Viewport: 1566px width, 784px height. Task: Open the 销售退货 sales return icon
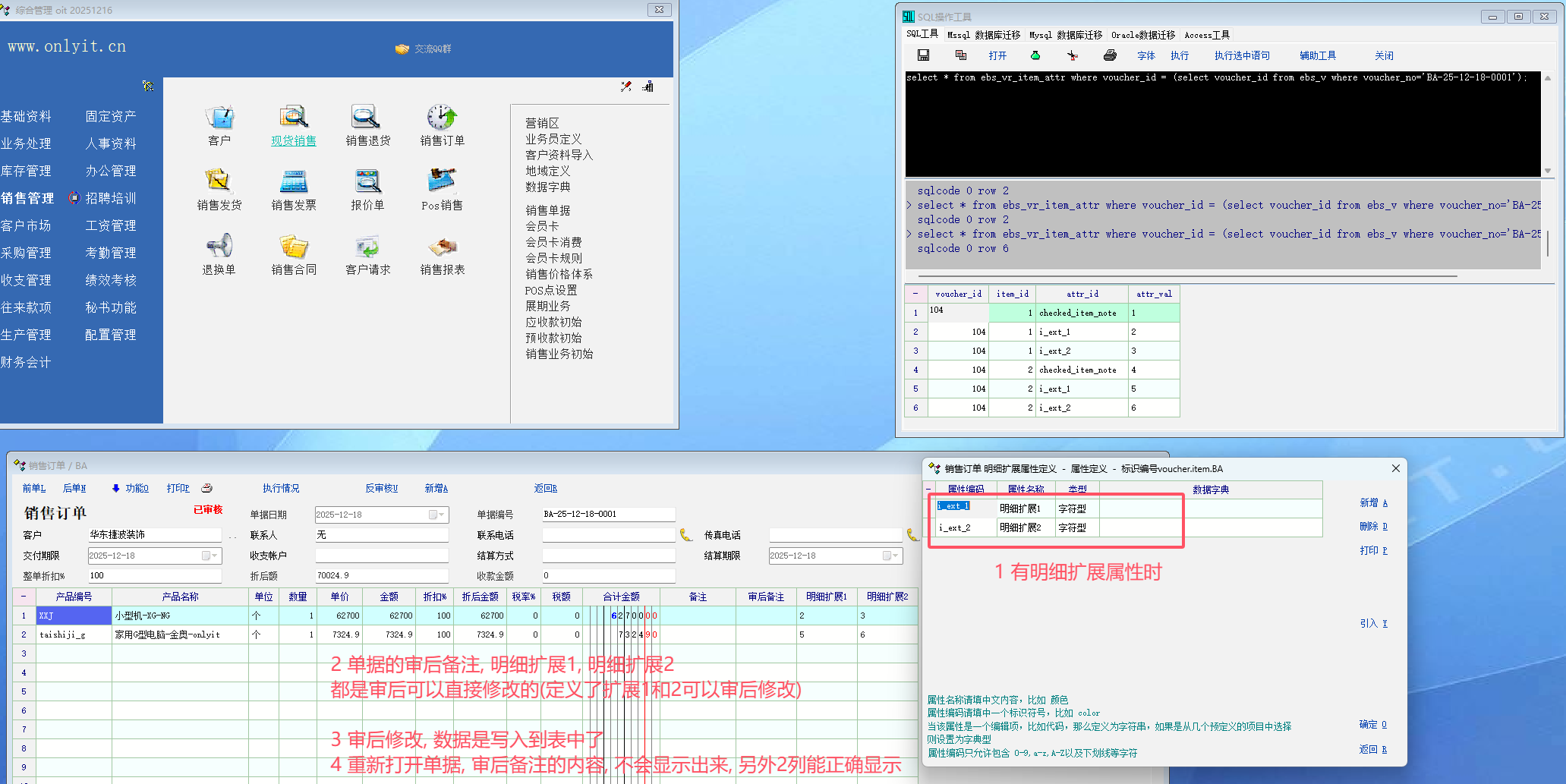click(367, 118)
